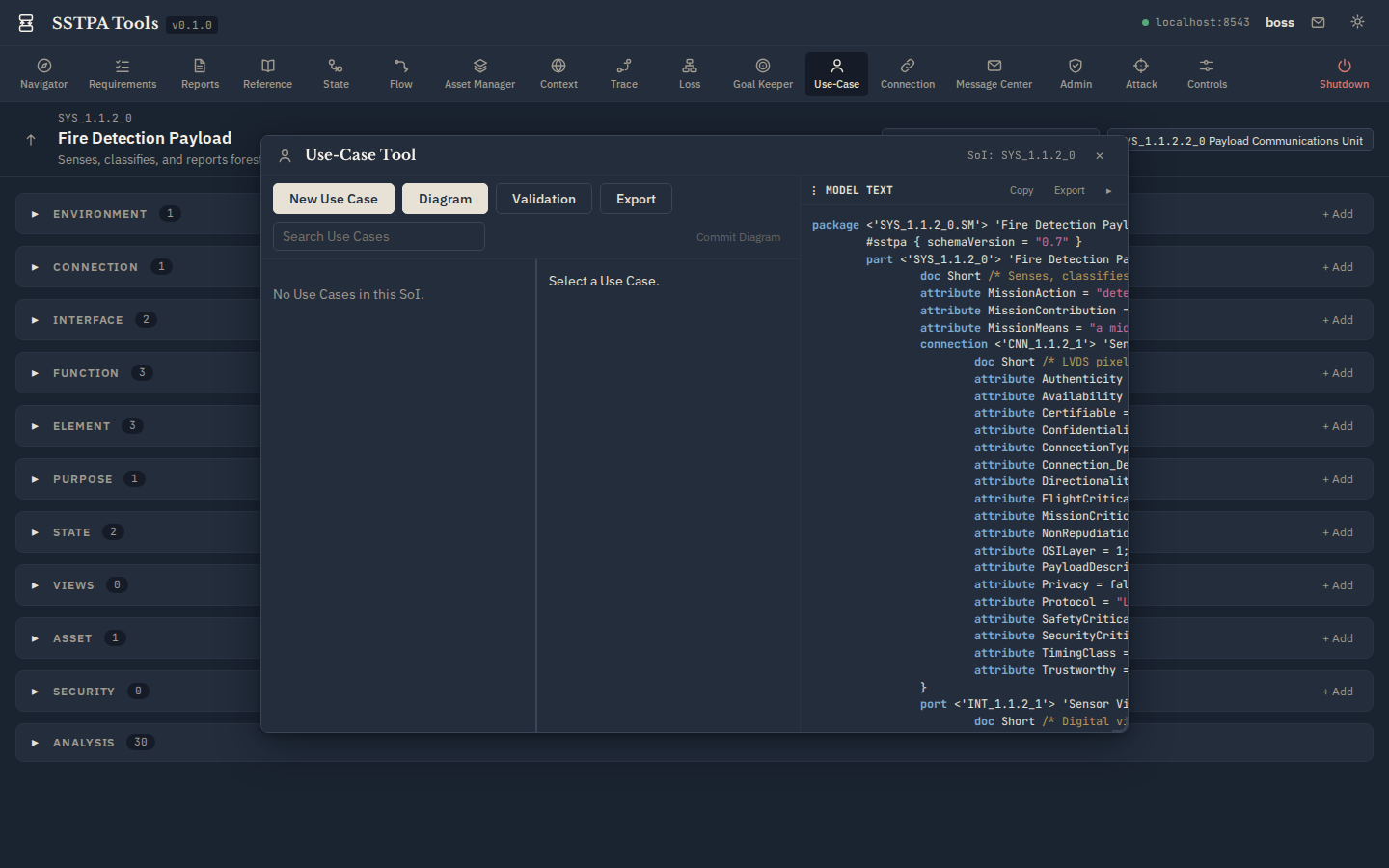
Task: Click New Use Case button
Action: click(334, 199)
